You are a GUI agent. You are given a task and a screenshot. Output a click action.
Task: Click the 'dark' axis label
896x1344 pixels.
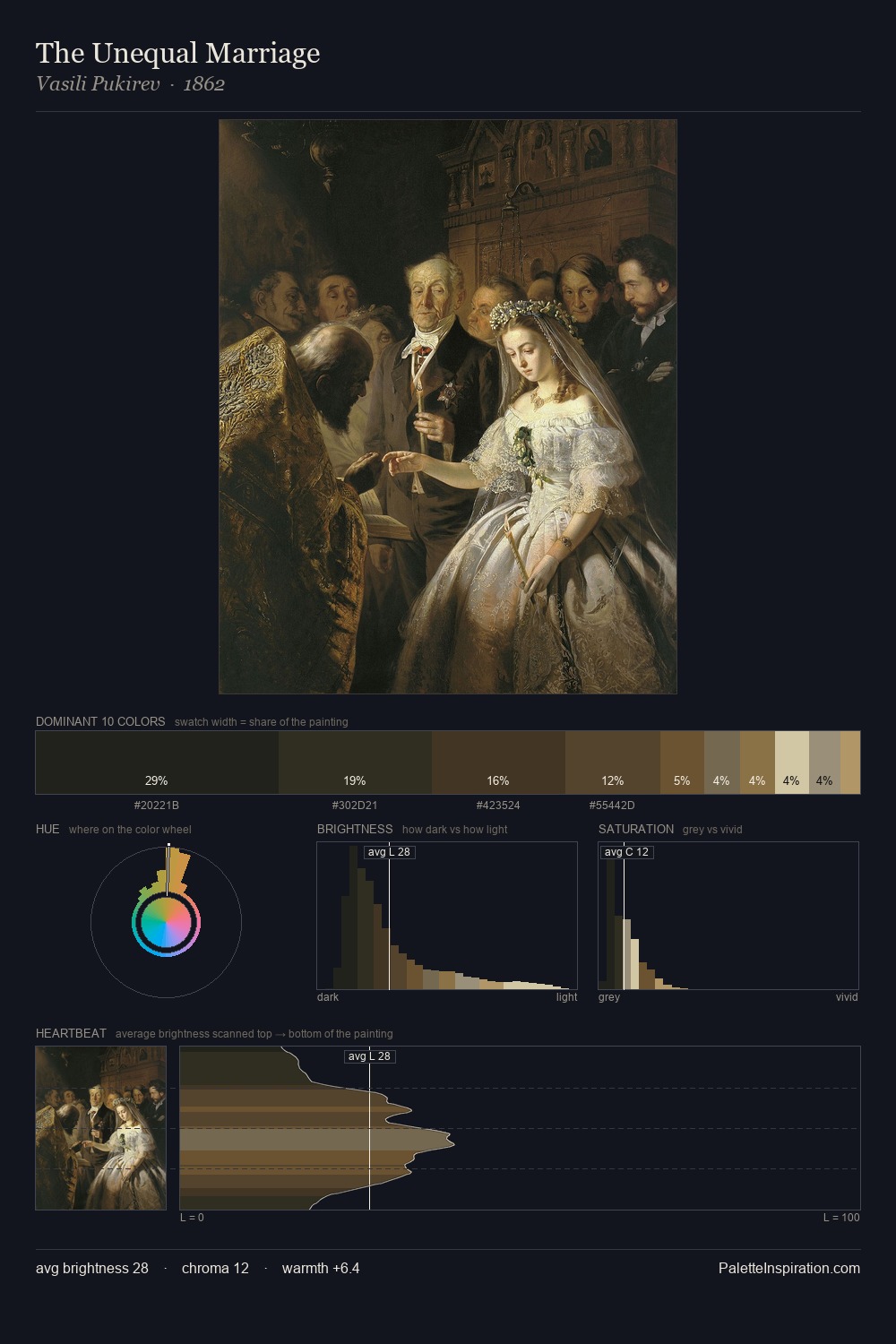(328, 997)
